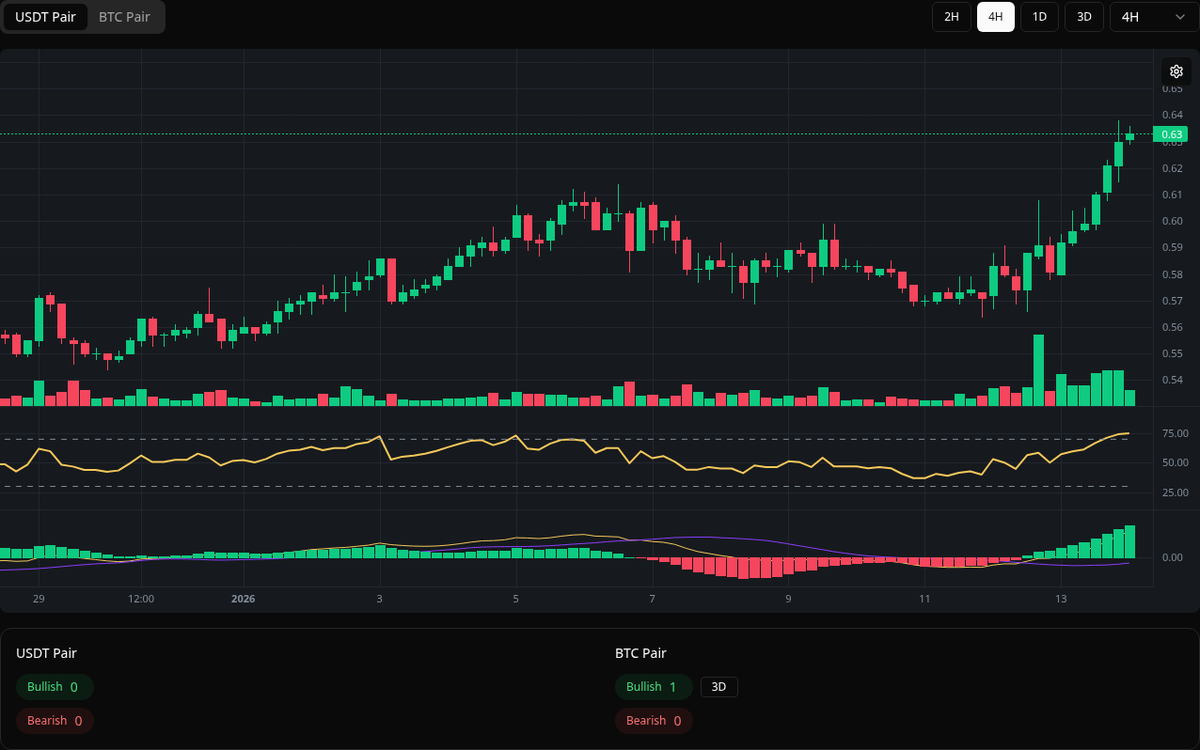The image size is (1200, 750).
Task: Click the BTC Pair Bullish 1 badge
Action: (654, 687)
